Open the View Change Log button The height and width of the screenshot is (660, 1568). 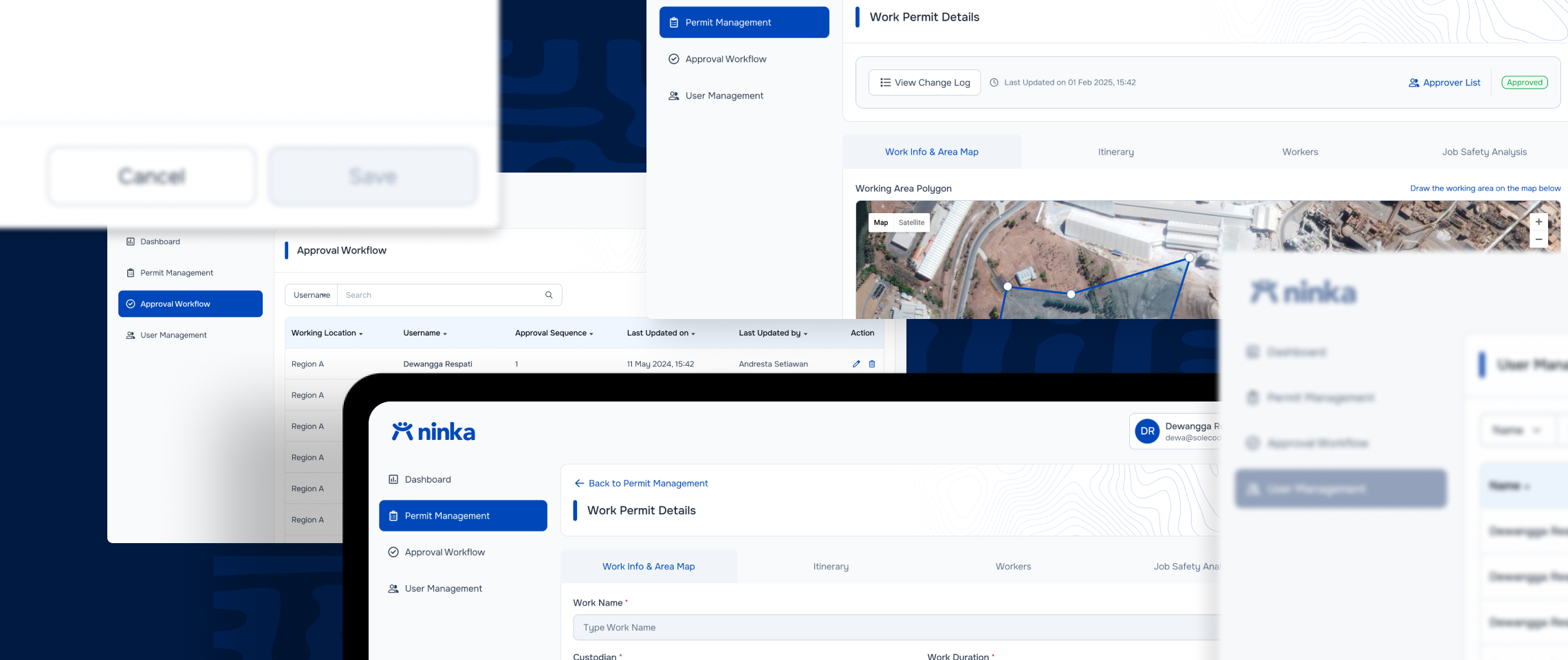[x=924, y=82]
